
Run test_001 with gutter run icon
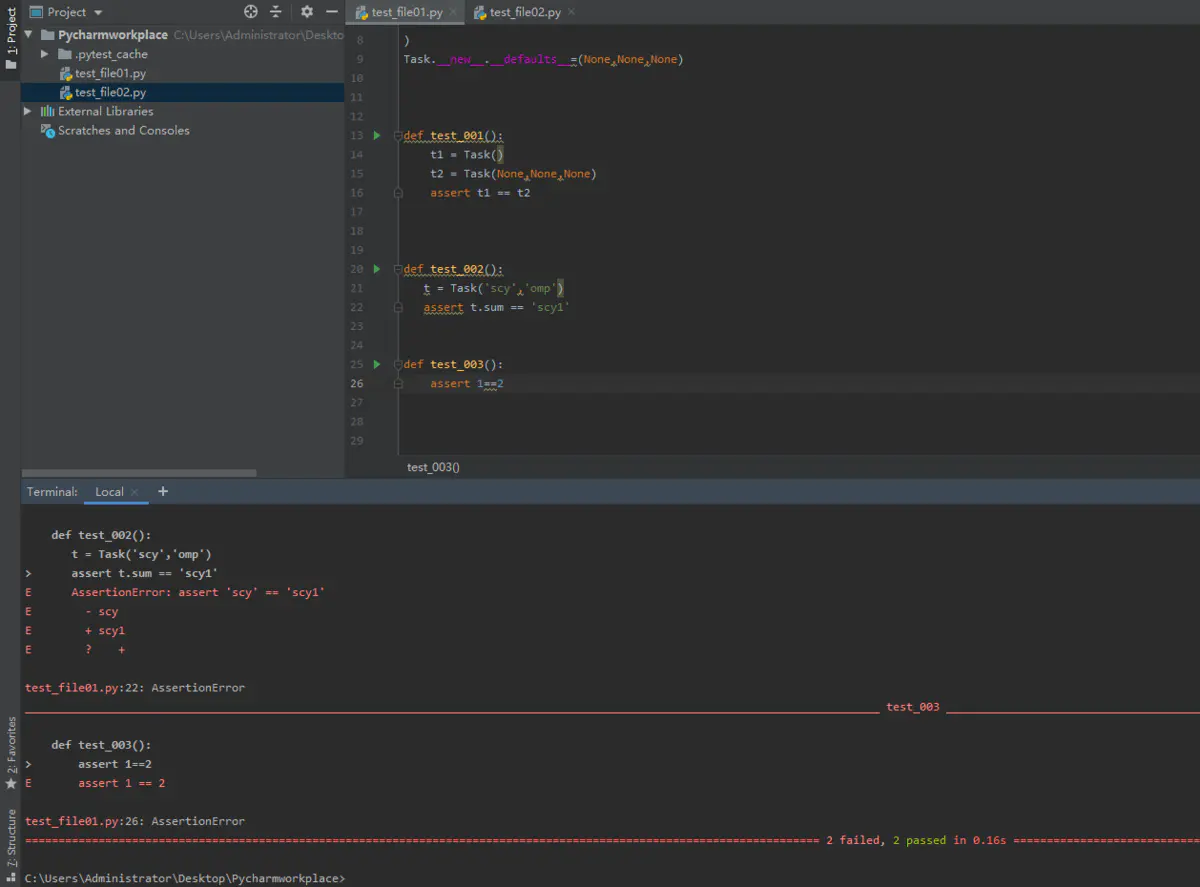click(x=377, y=135)
